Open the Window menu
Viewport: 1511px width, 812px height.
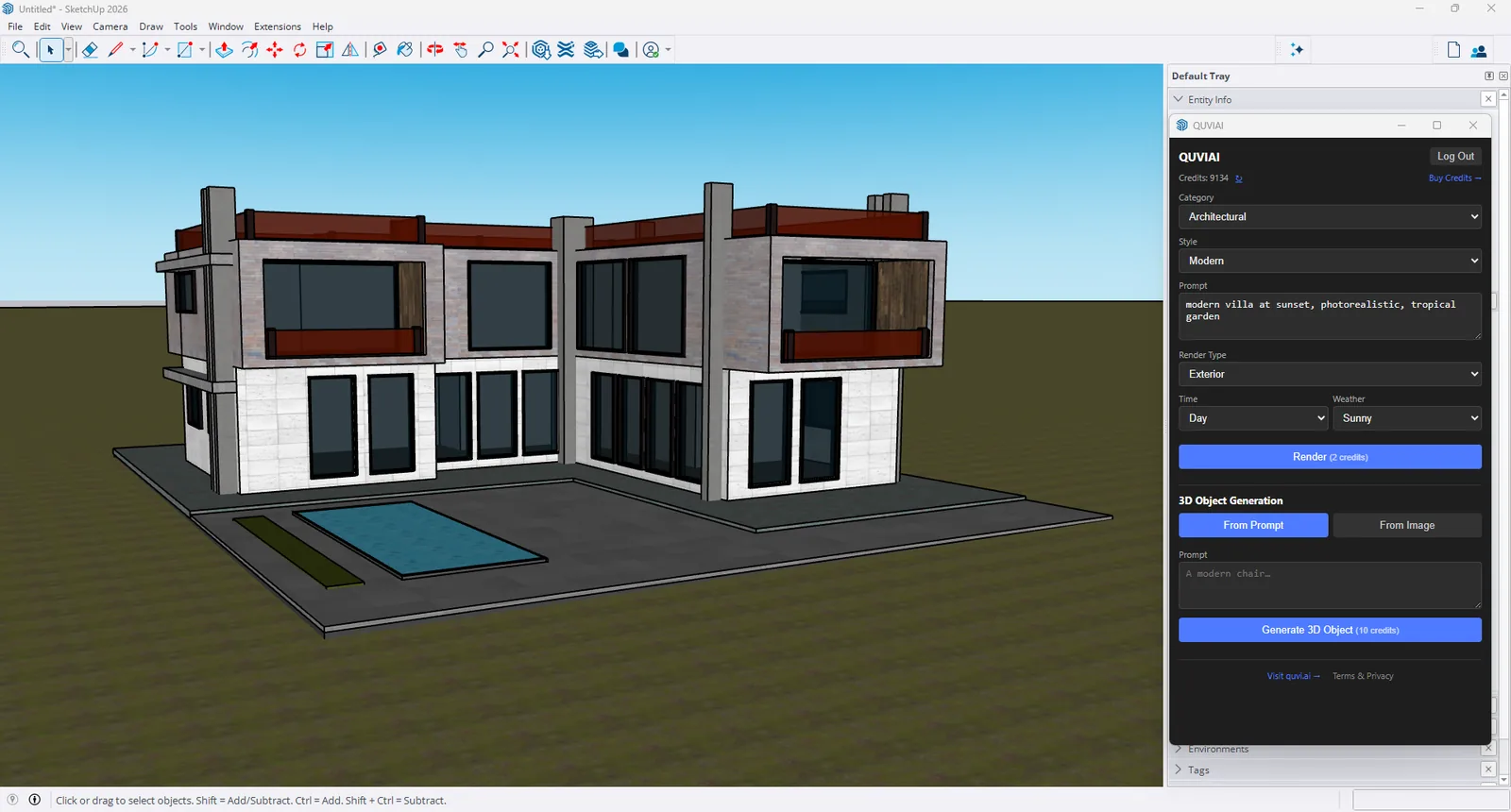tap(226, 26)
